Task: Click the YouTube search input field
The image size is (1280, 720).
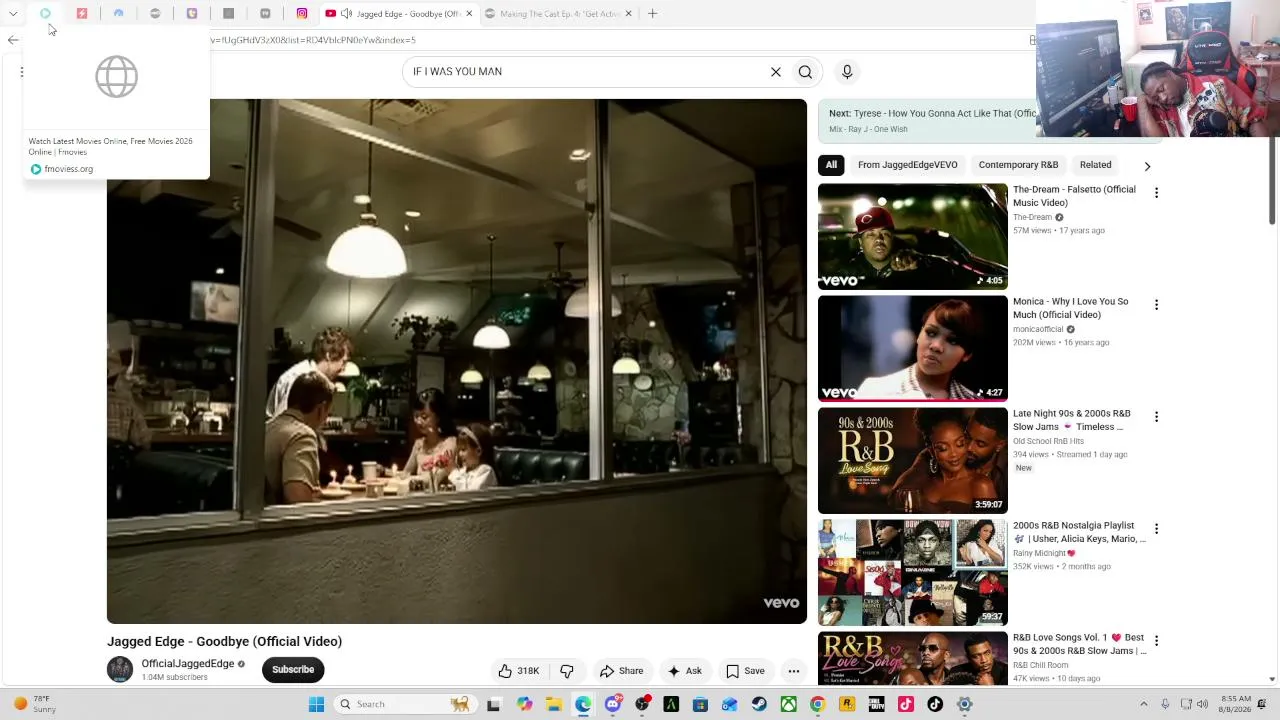Action: pos(585,72)
